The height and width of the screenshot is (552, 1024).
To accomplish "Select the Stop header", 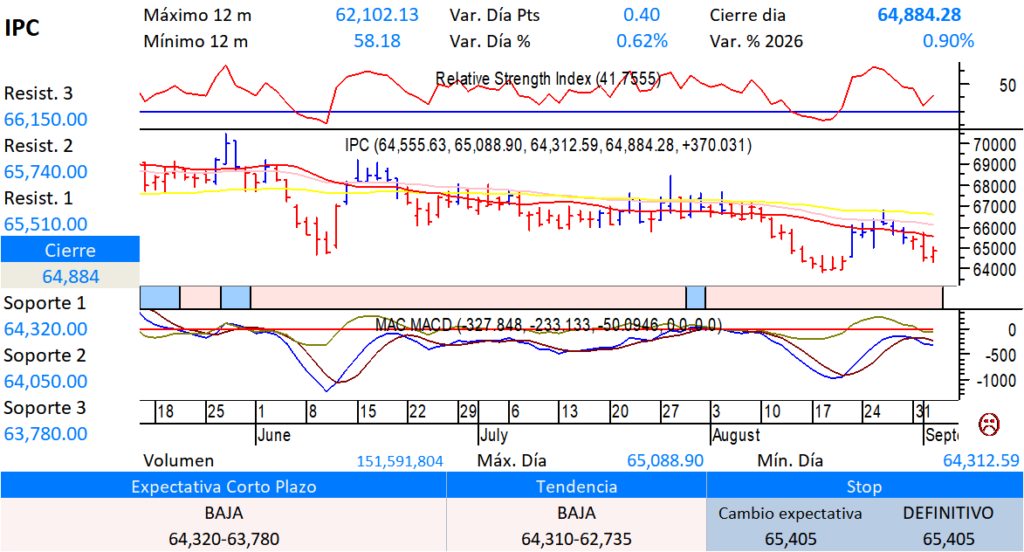I will [864, 486].
